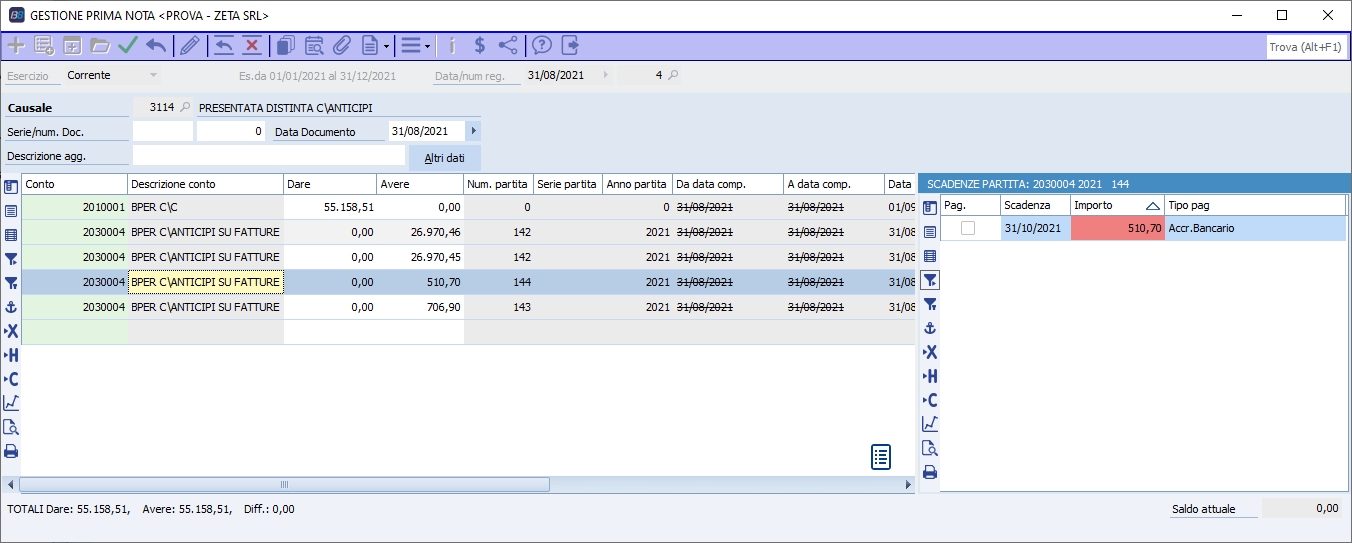Click the green checkmark confirm icon
1352x543 pixels.
point(127,45)
